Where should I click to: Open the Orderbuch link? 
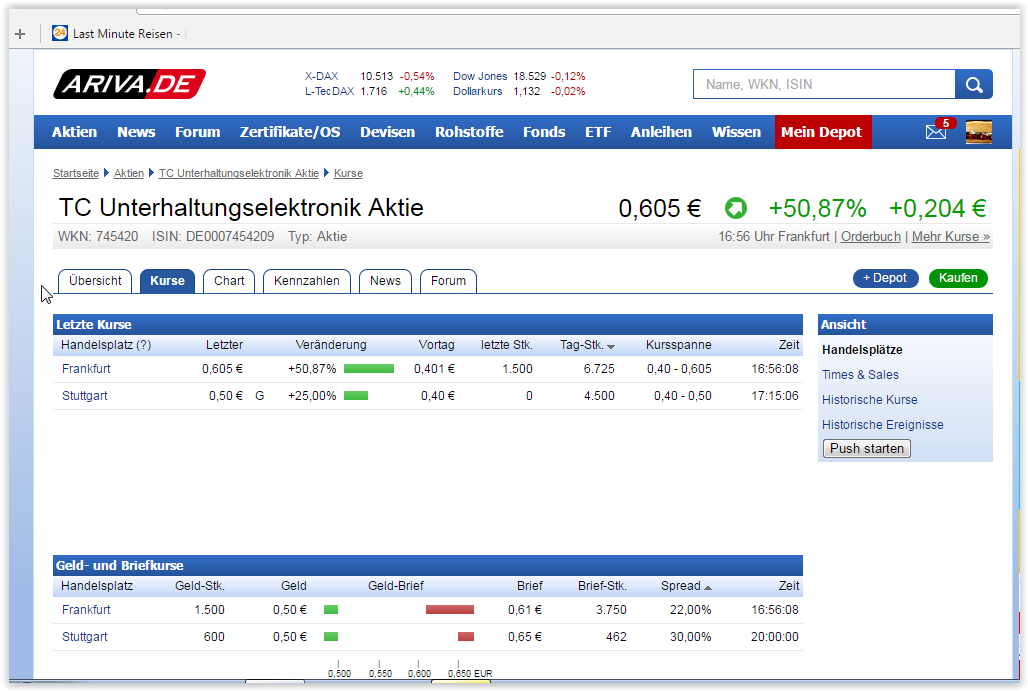click(x=871, y=236)
